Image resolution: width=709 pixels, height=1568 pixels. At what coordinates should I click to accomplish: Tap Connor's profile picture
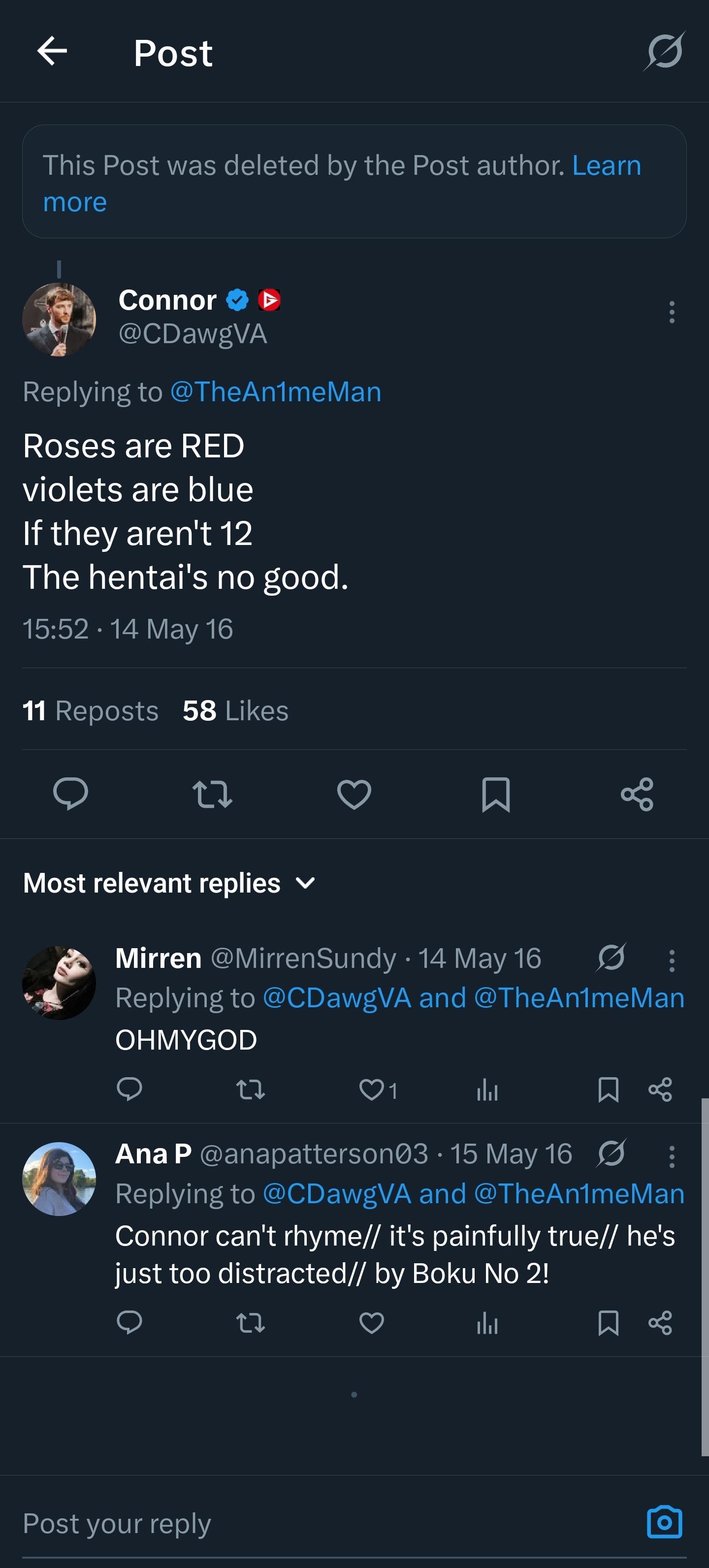(59, 320)
